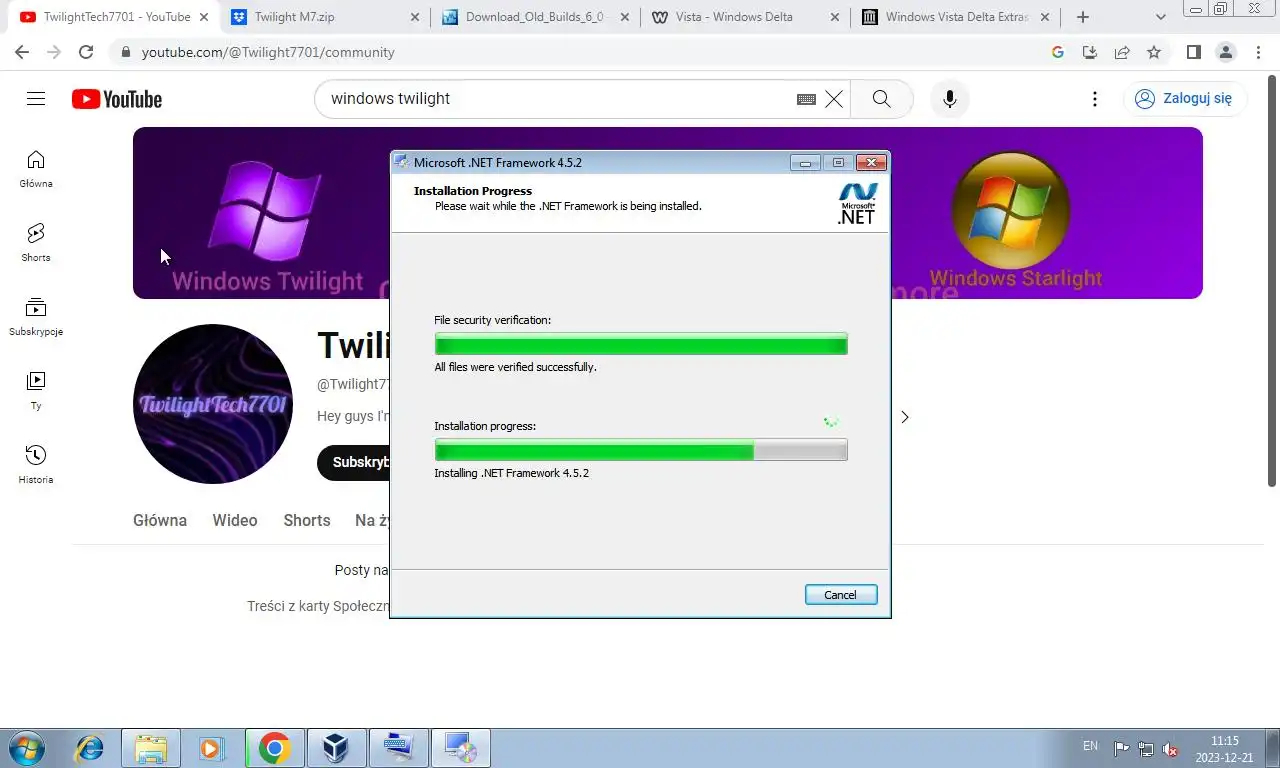This screenshot has height=768, width=1280.
Task: Open YouTube settings three-dot menu
Action: click(x=1095, y=99)
